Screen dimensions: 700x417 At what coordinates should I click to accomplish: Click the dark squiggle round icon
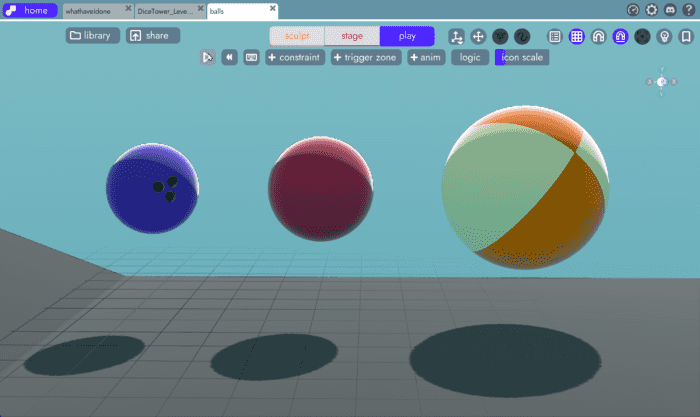[522, 37]
